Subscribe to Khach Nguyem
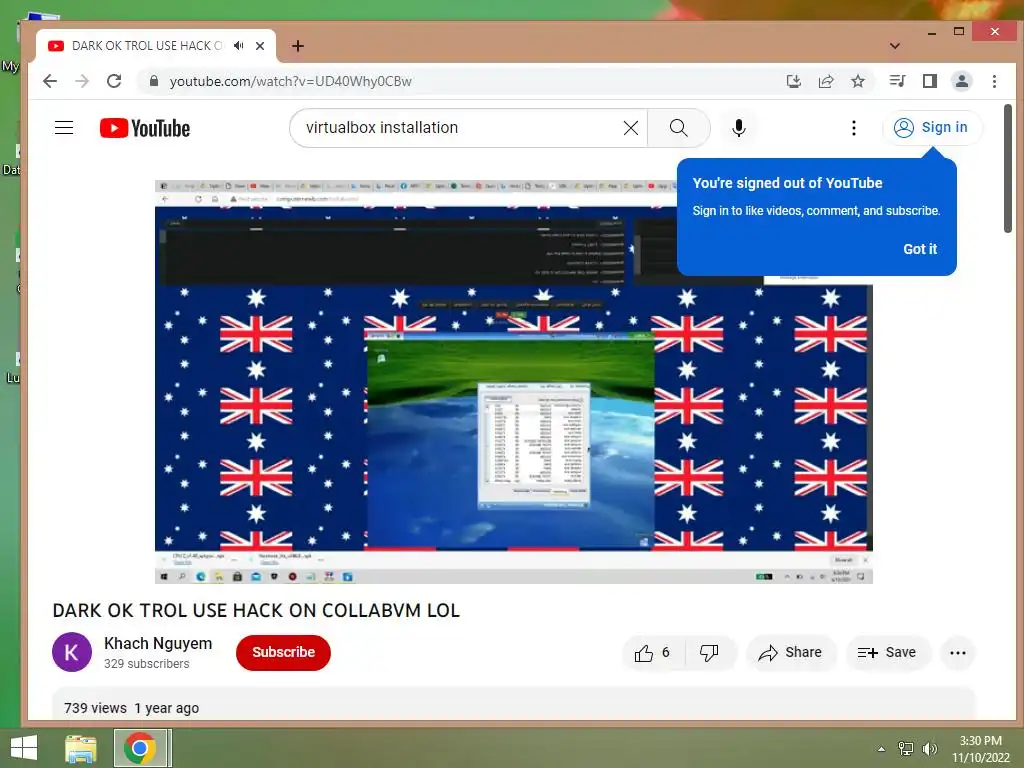 [283, 652]
